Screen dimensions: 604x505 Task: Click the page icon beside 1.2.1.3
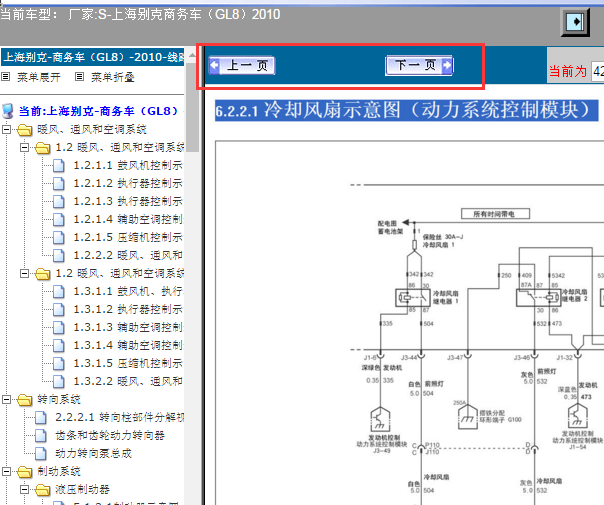click(59, 201)
